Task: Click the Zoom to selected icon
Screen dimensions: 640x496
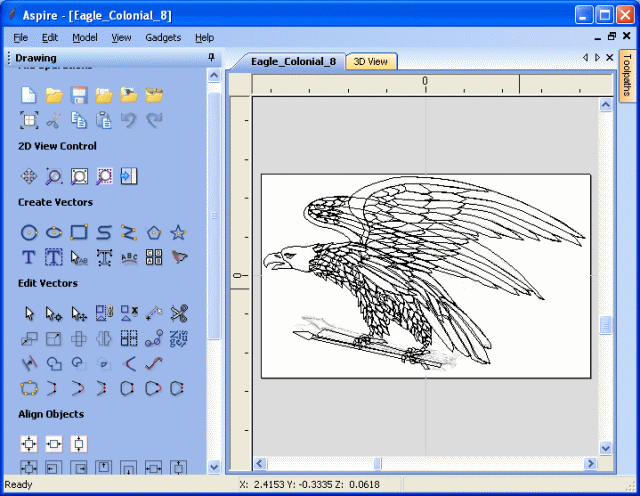Action: click(104, 176)
